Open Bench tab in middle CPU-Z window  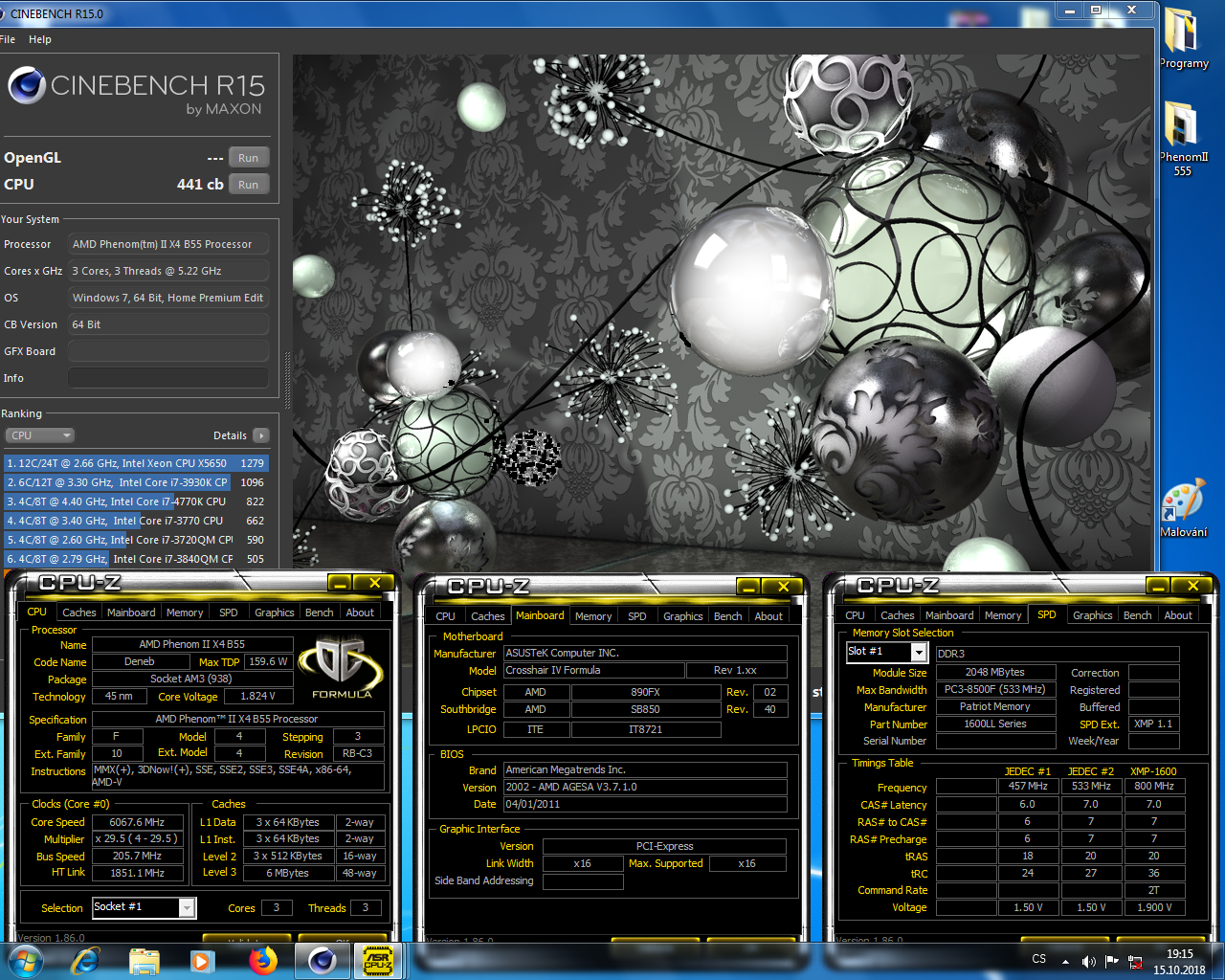[x=728, y=616]
